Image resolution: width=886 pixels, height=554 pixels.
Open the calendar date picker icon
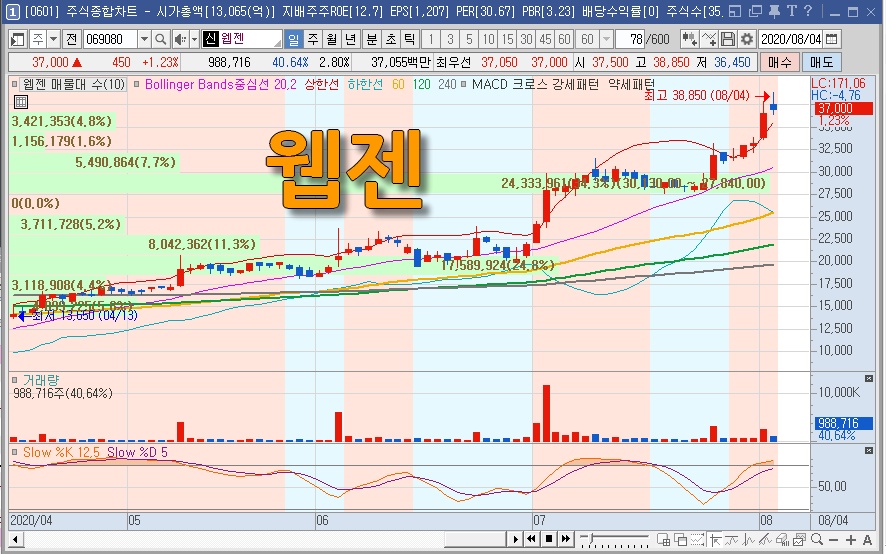click(831, 39)
